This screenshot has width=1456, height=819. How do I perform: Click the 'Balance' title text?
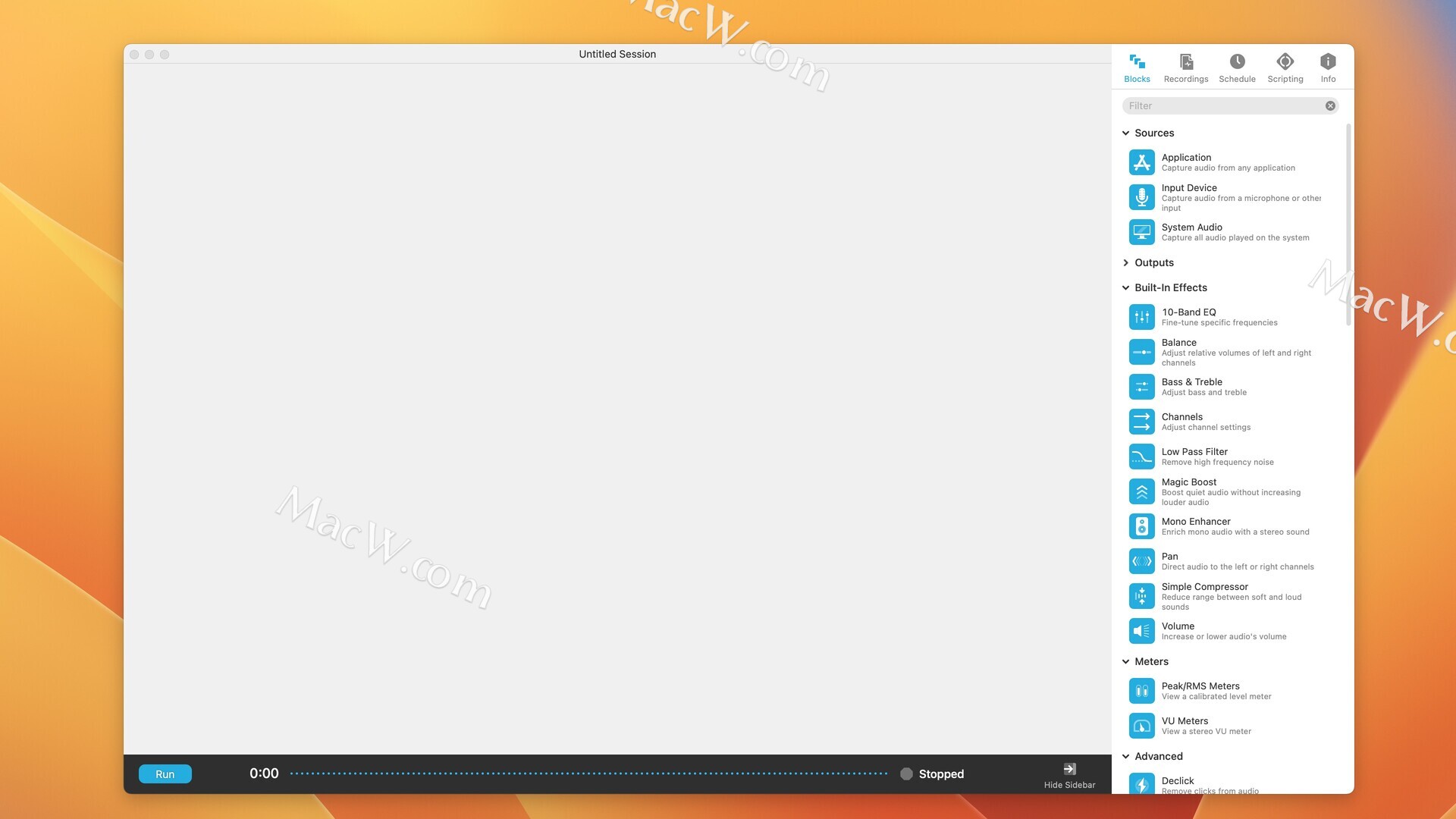(x=1178, y=343)
